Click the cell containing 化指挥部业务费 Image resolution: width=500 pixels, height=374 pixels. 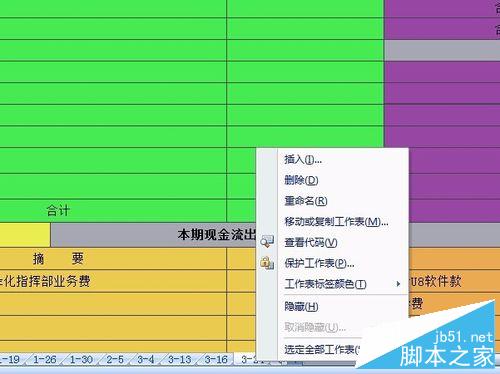coord(113,281)
